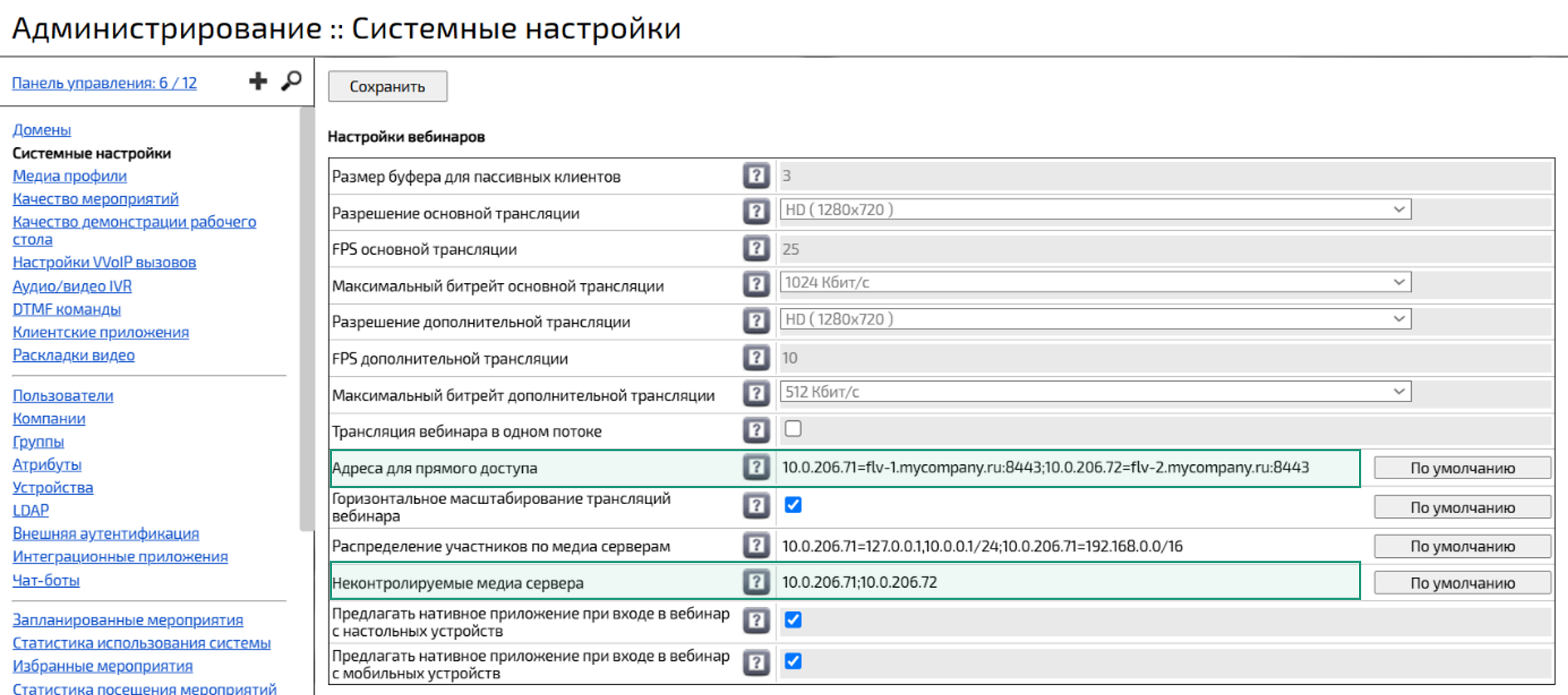Click the sidebar vertical scrollbar
Image resolution: width=1568 pixels, height=695 pixels.
[x=306, y=317]
